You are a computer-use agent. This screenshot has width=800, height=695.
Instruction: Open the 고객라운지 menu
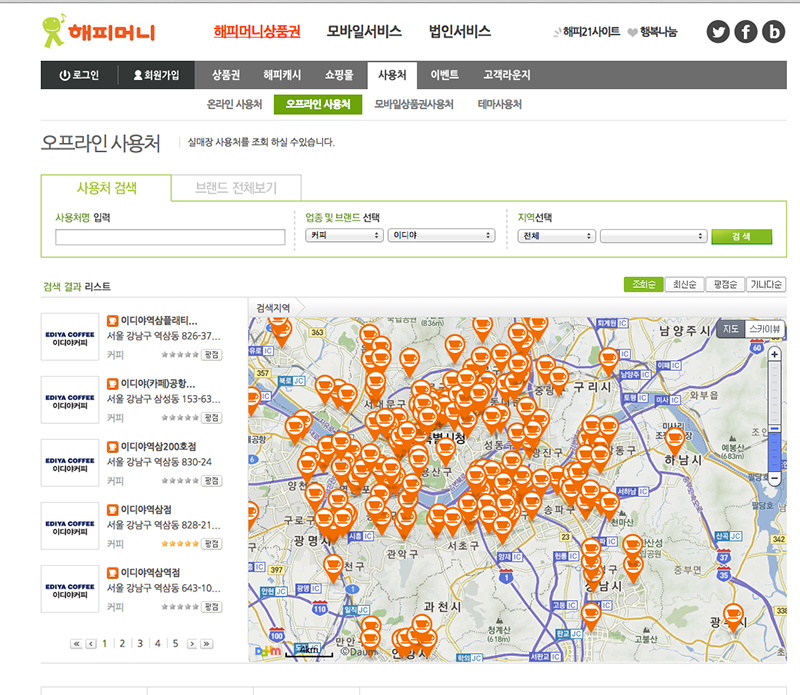point(507,75)
